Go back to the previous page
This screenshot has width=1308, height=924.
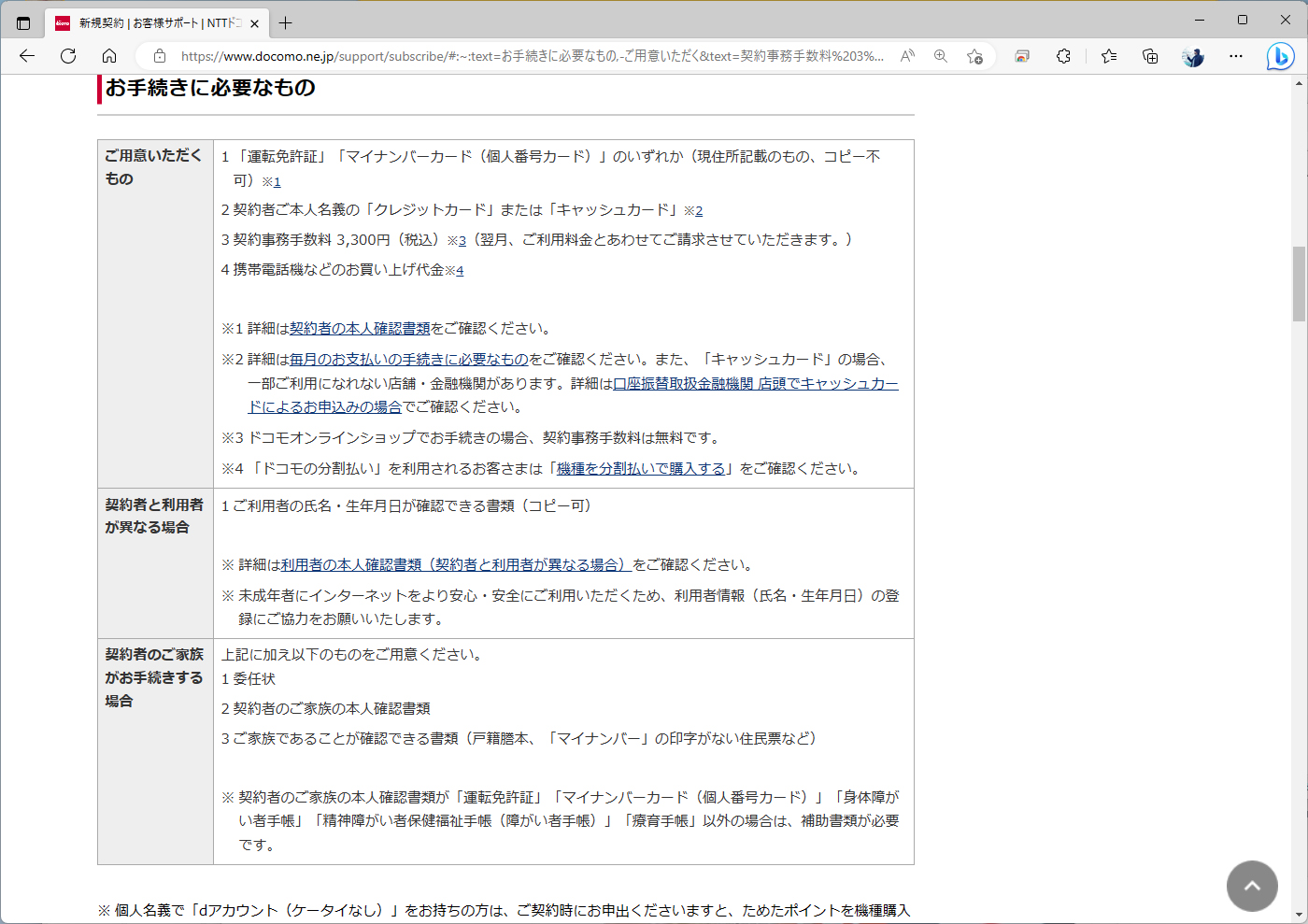click(26, 56)
